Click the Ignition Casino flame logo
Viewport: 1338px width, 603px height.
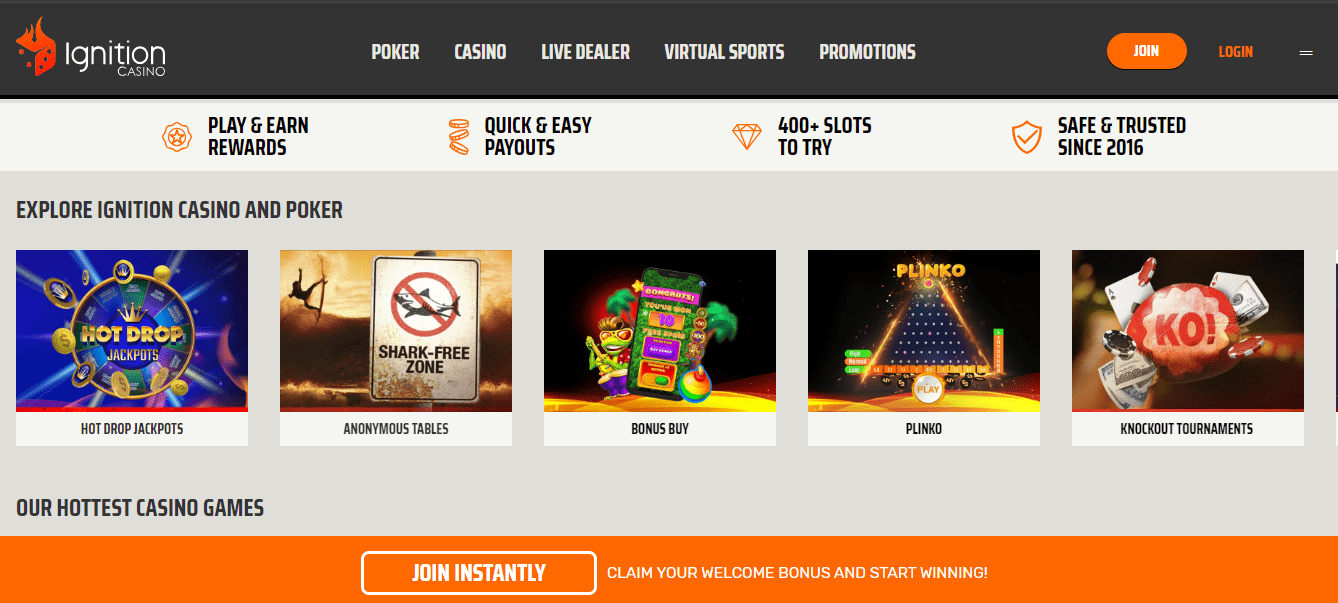tap(37, 46)
